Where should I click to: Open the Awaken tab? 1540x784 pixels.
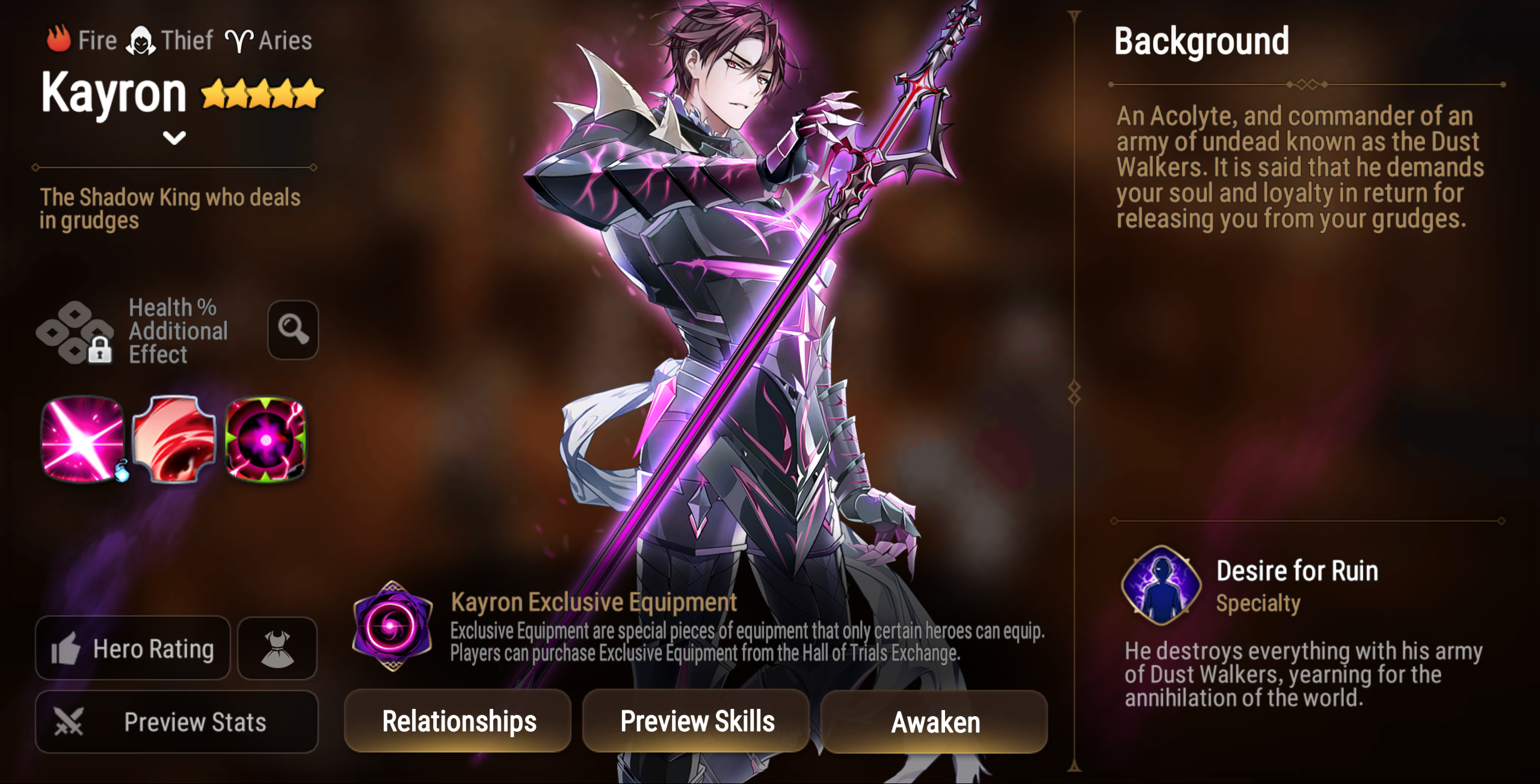click(934, 721)
